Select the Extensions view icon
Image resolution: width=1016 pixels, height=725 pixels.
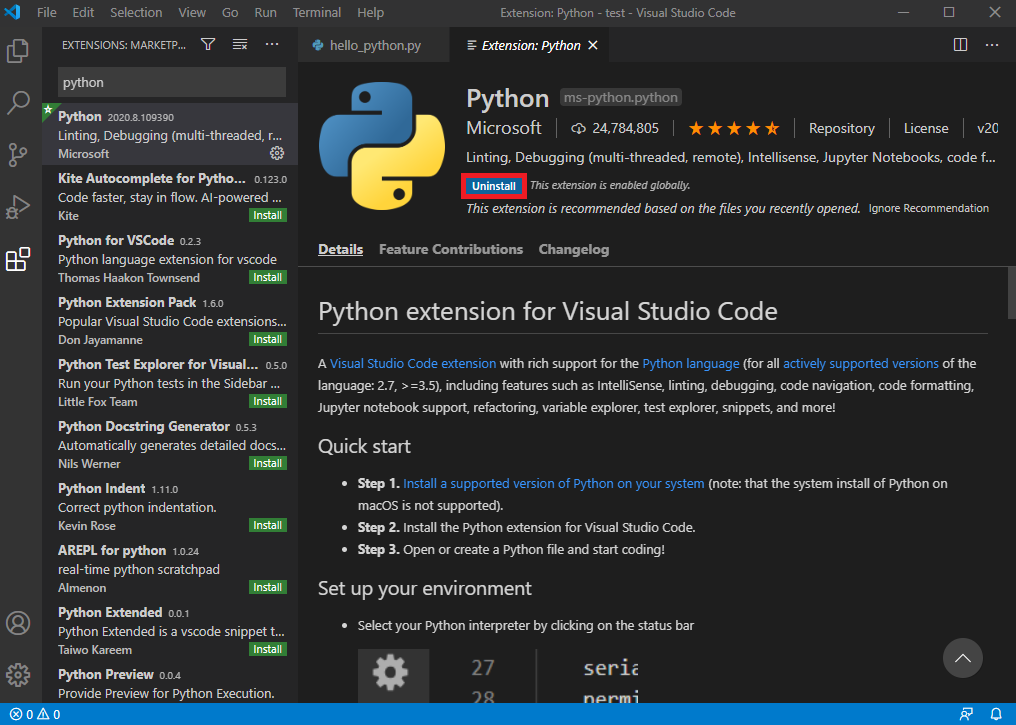click(x=18, y=259)
